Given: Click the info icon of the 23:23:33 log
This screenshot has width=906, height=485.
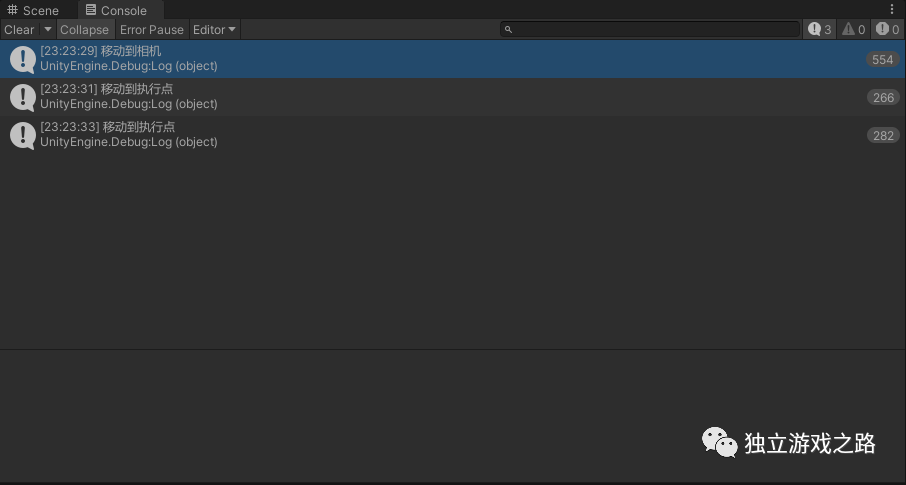Looking at the screenshot, I should [x=23, y=136].
